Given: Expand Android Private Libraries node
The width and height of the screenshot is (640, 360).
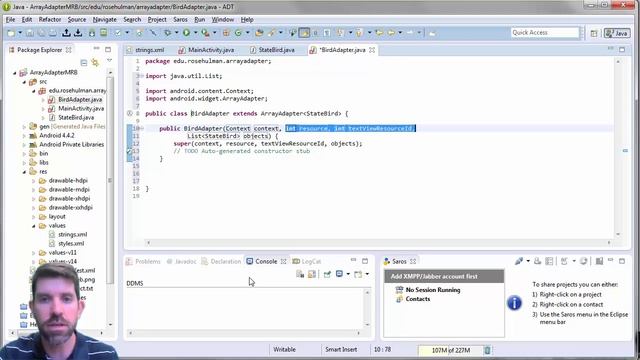Looking at the screenshot, I should point(24,144).
